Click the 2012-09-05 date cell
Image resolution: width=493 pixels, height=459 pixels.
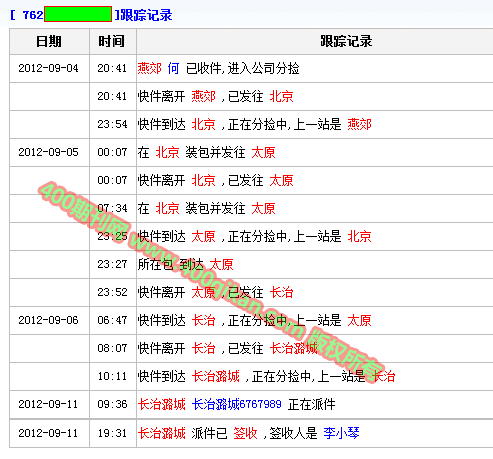click(x=48, y=152)
